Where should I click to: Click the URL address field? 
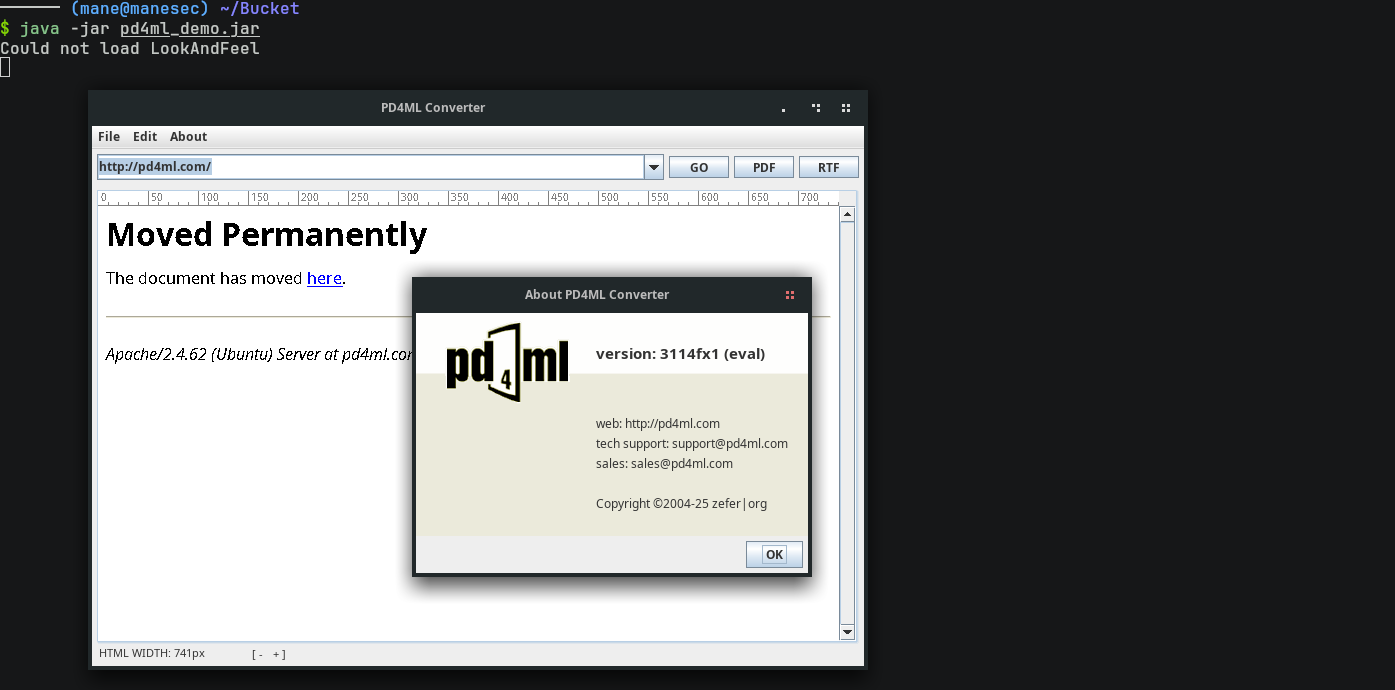(x=371, y=167)
